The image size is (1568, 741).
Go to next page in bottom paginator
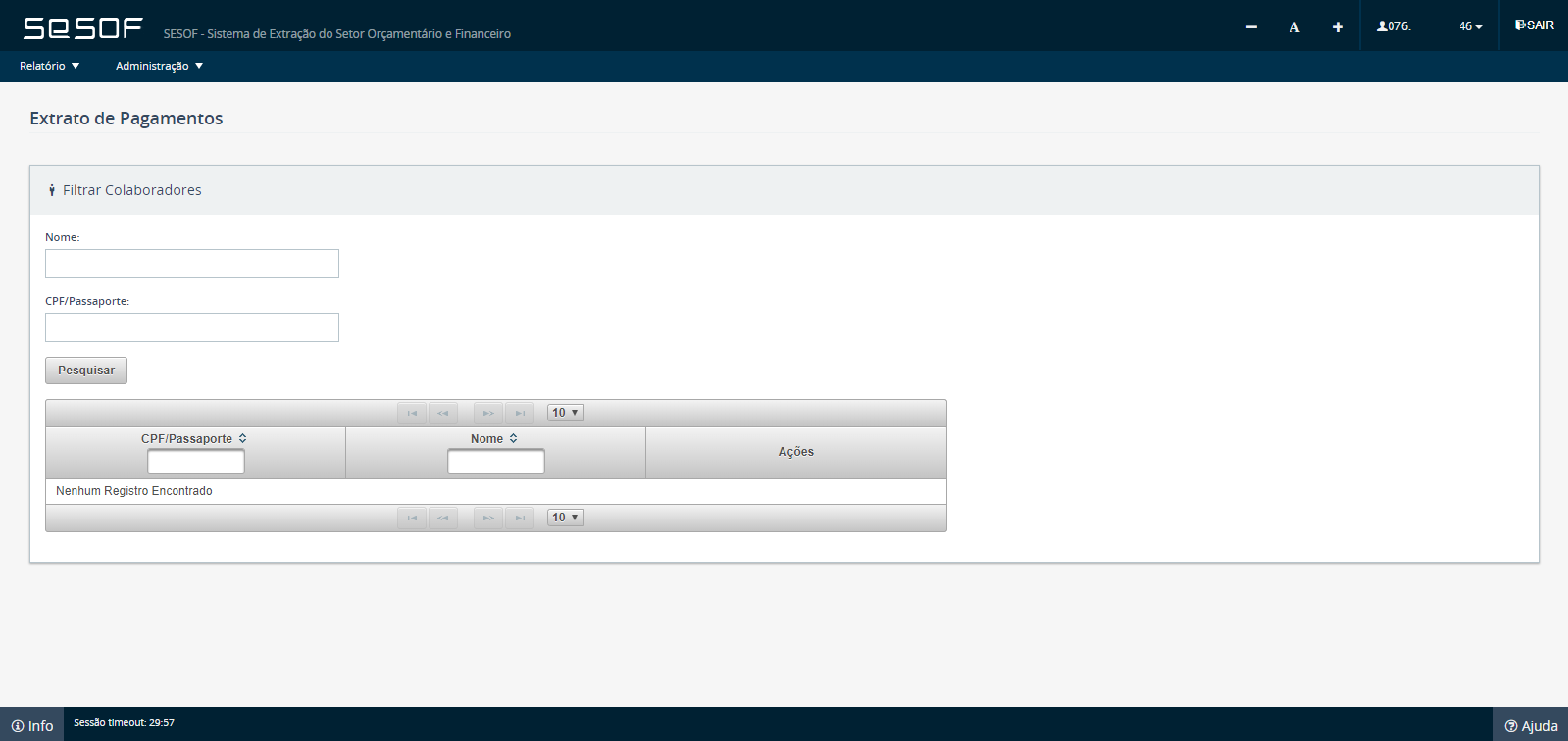pyautogui.click(x=488, y=518)
